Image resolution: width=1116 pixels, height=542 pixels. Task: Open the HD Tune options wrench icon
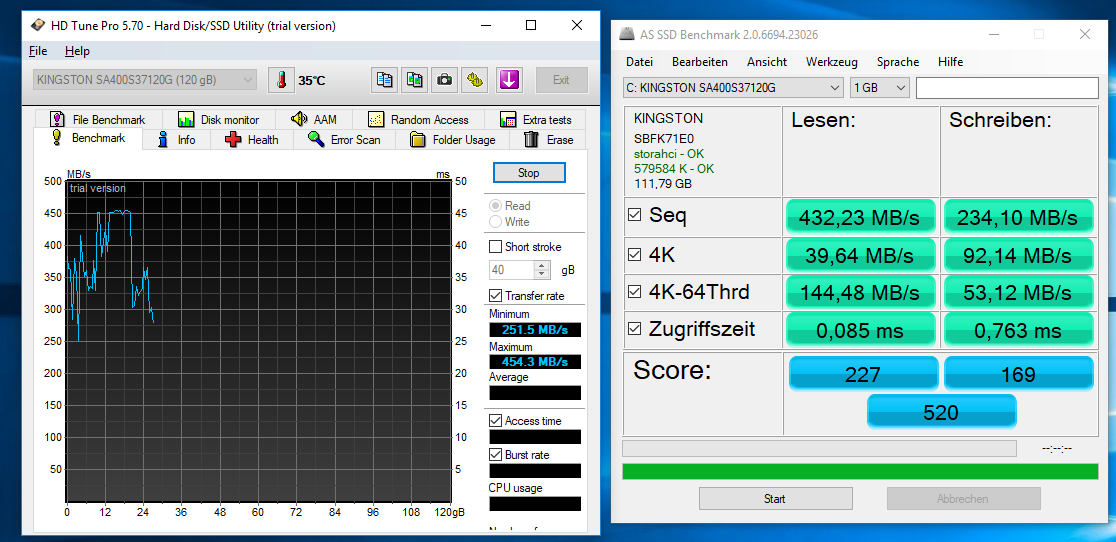474,80
